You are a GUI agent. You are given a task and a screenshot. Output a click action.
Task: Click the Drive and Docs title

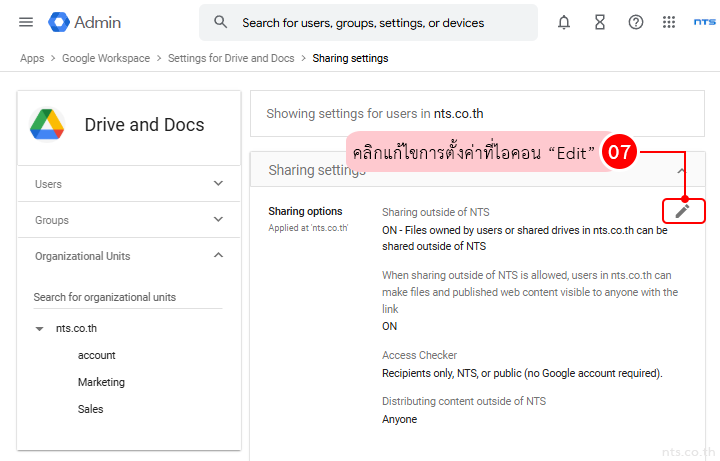[x=144, y=124]
